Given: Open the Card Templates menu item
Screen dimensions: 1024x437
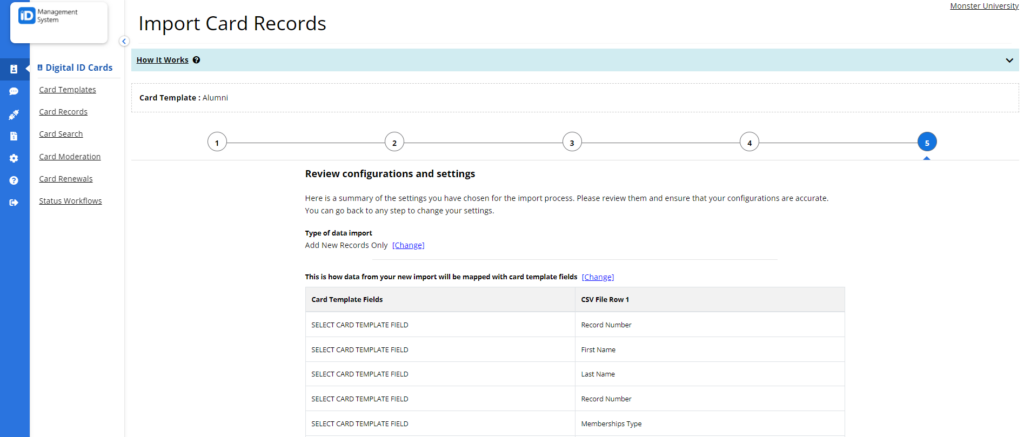Looking at the screenshot, I should pos(67,89).
